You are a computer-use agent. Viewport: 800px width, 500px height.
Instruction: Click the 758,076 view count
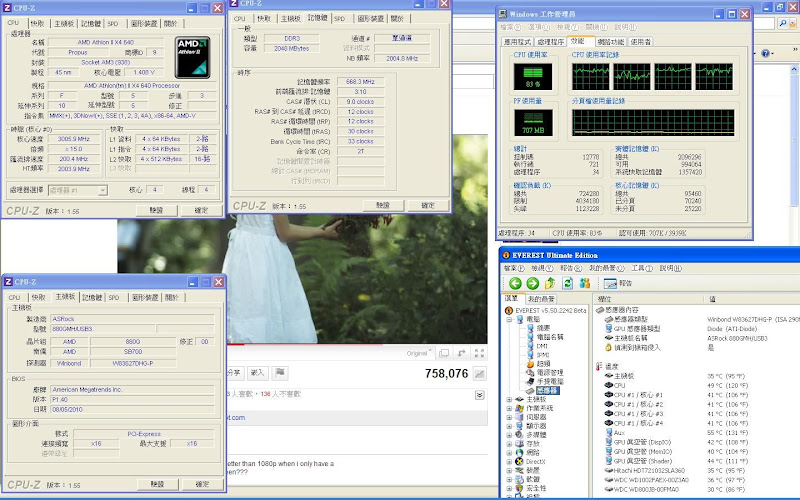[446, 374]
